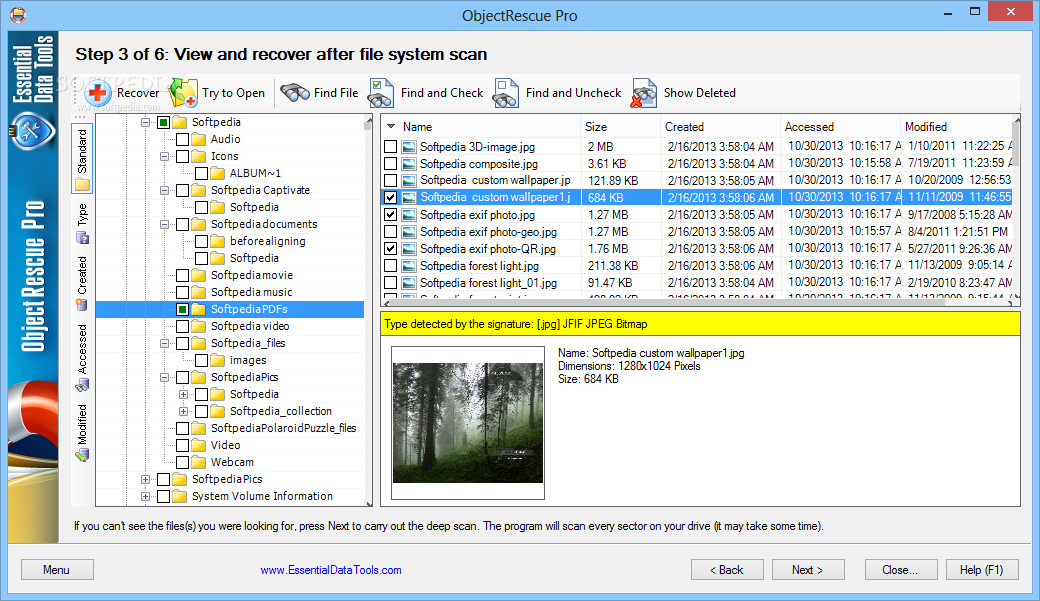Toggle the SoftpediaPDFs folder checkbox

click(182, 309)
